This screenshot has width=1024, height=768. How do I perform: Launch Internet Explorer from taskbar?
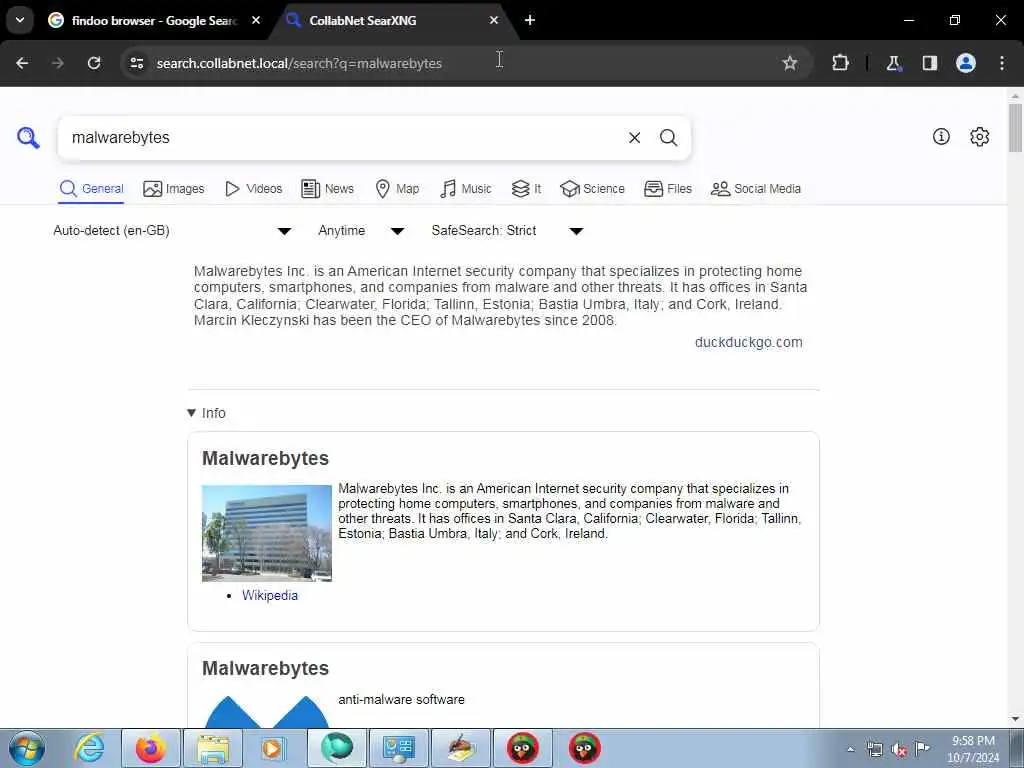89,748
